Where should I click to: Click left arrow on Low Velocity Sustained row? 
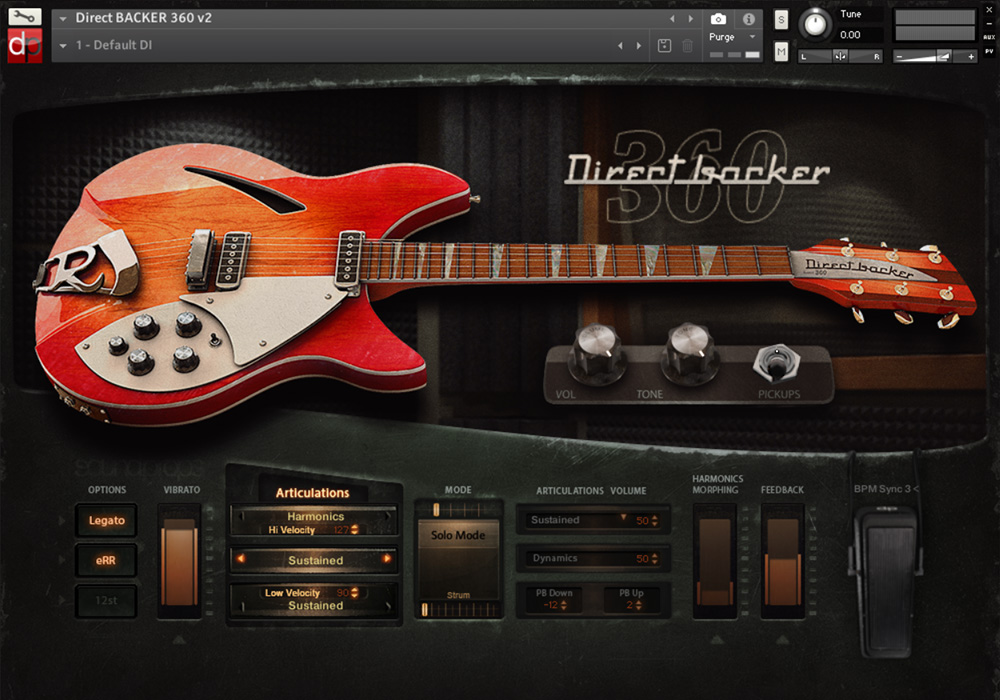click(242, 606)
